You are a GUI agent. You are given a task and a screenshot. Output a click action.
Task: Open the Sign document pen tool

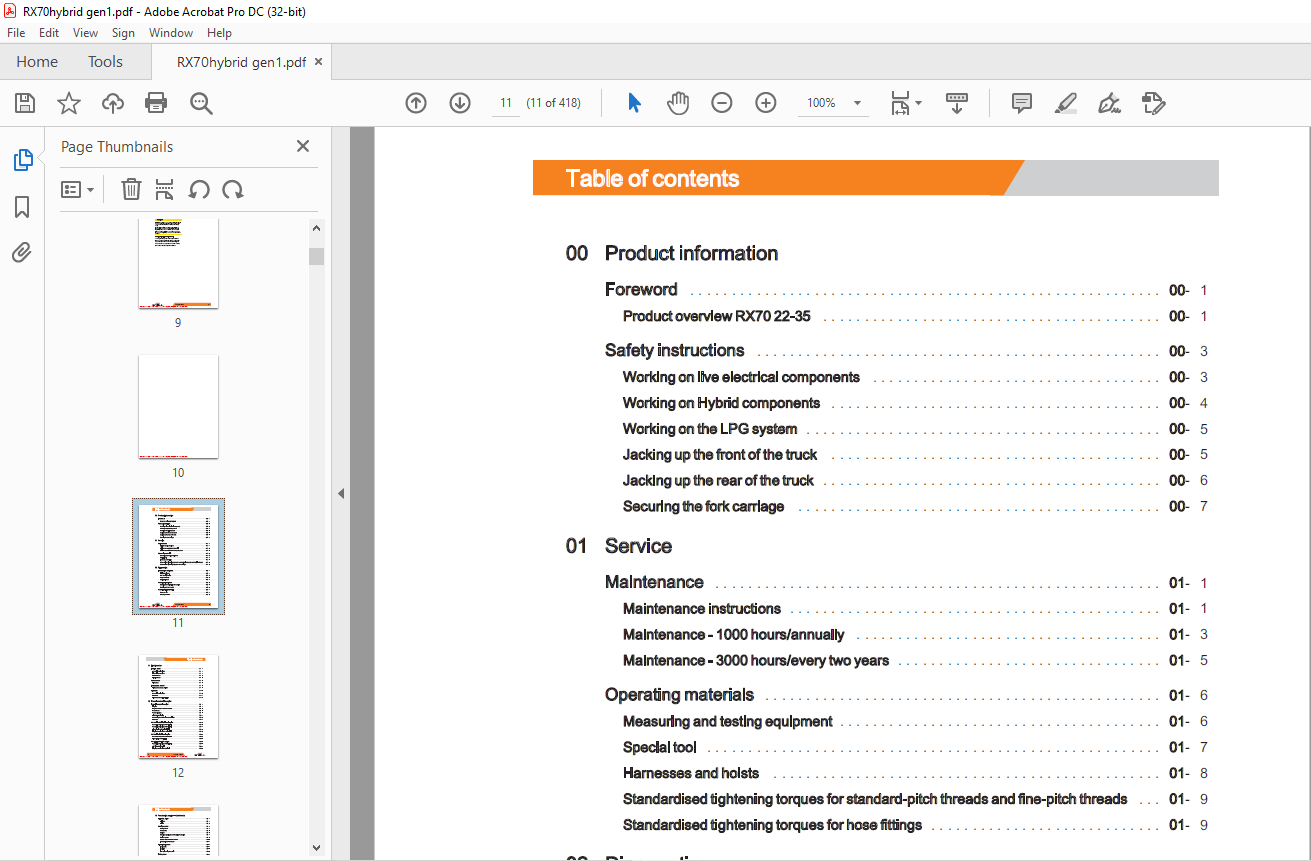click(x=1109, y=103)
